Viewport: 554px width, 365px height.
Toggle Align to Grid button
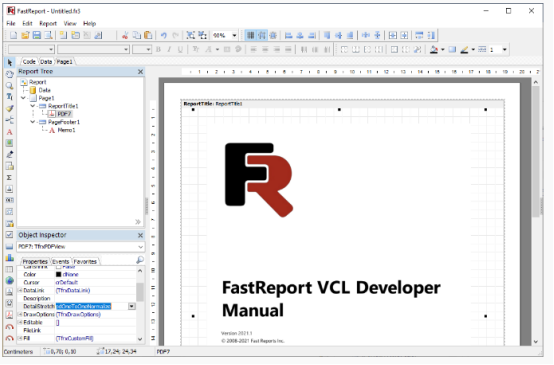(262, 35)
